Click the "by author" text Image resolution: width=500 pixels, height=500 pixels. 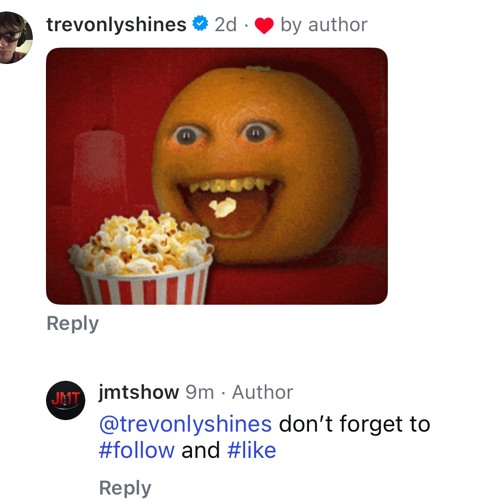coord(324,25)
